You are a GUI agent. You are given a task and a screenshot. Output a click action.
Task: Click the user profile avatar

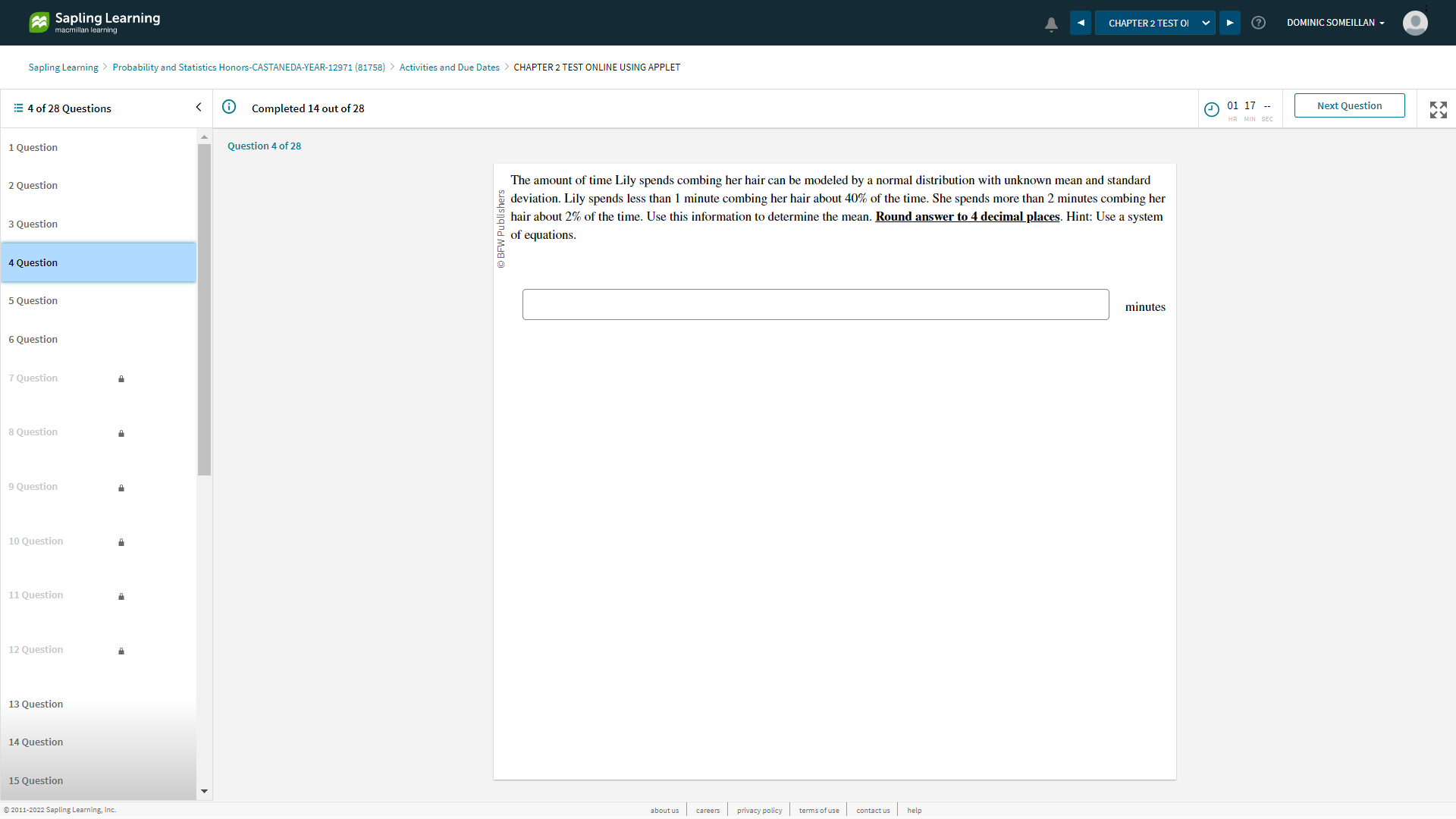(1415, 23)
